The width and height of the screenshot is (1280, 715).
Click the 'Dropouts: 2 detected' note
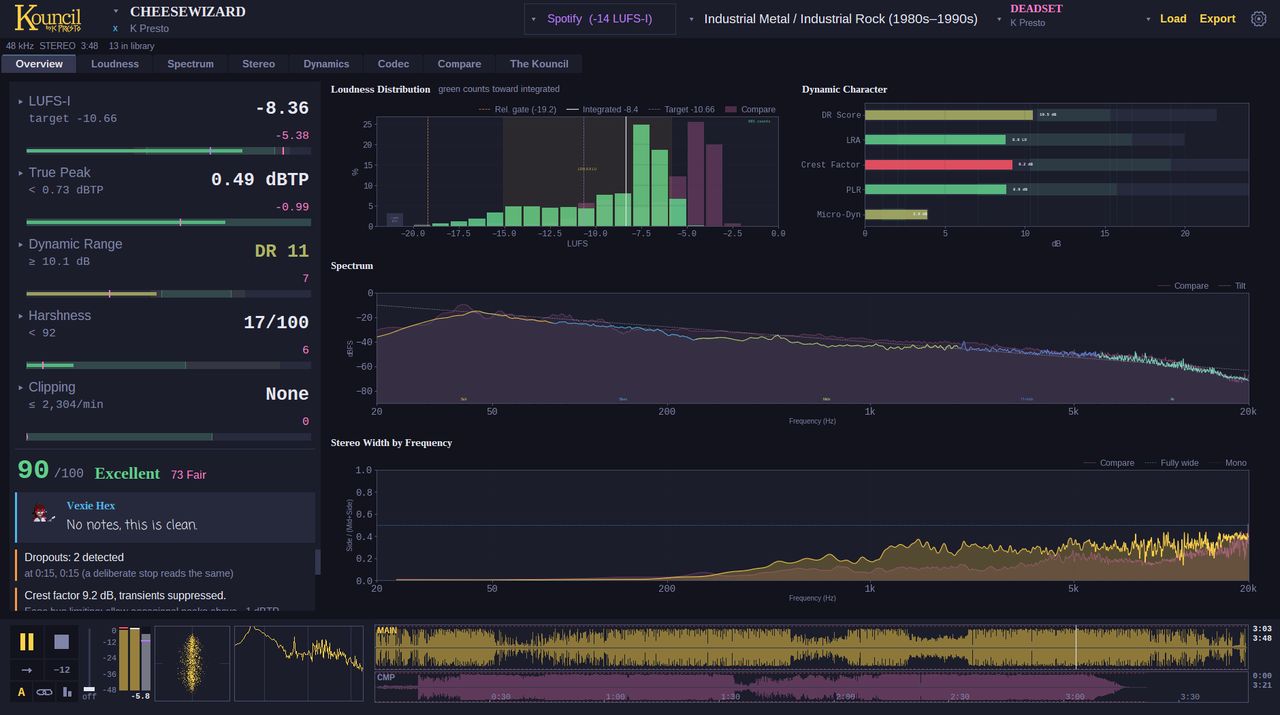click(x=74, y=558)
